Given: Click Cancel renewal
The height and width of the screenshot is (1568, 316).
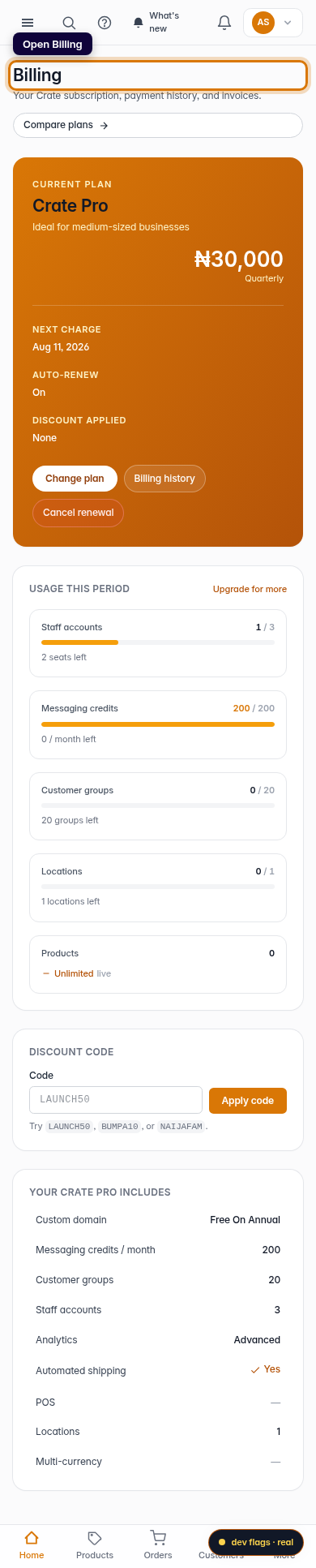Looking at the screenshot, I should pyautogui.click(x=78, y=513).
